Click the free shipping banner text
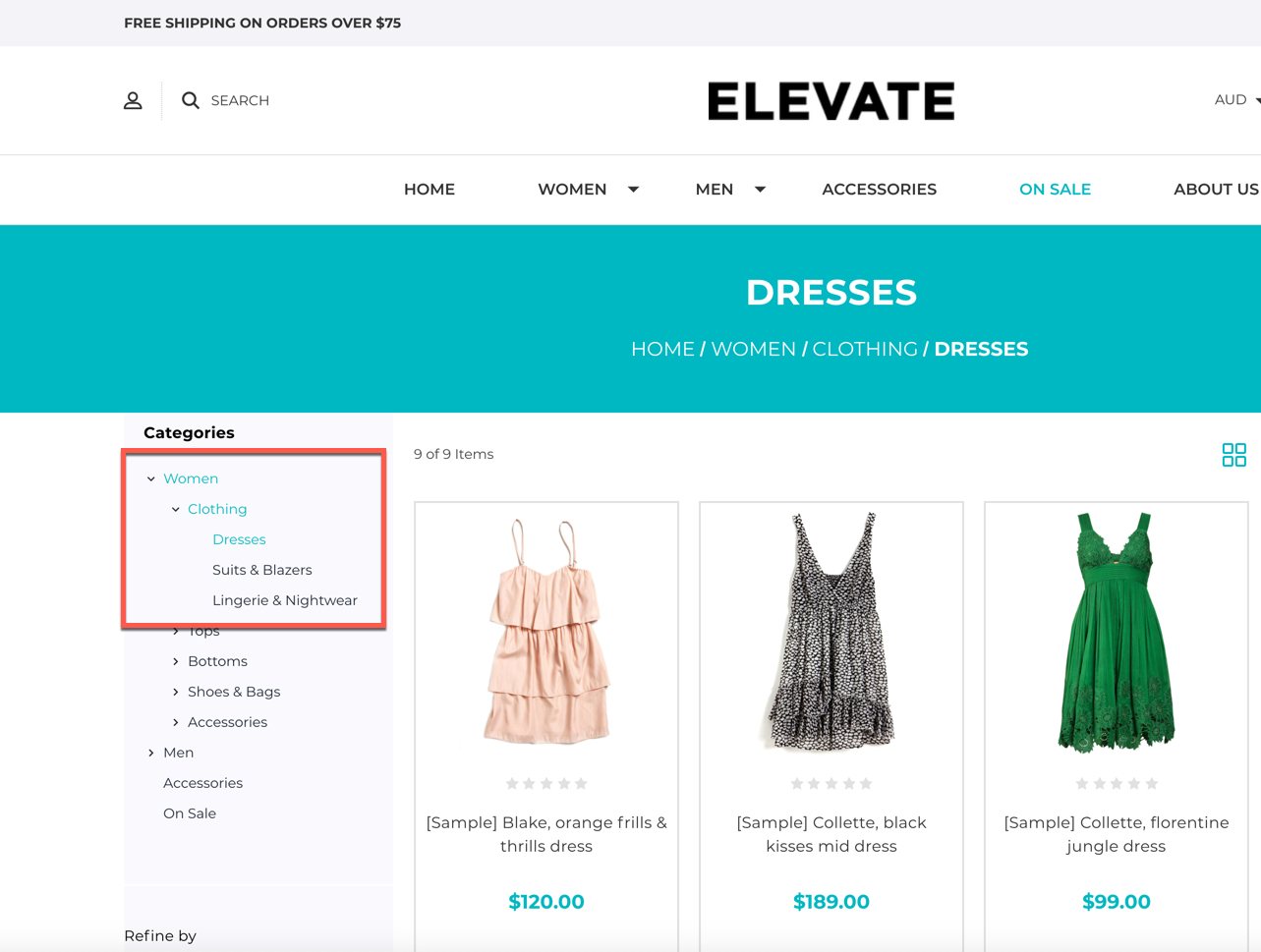This screenshot has width=1261, height=952. 262,23
